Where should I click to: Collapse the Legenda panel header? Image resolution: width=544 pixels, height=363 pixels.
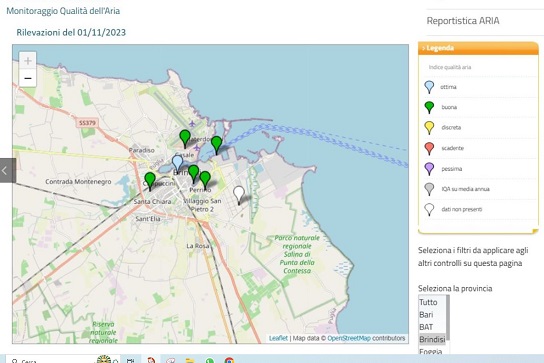[478, 48]
